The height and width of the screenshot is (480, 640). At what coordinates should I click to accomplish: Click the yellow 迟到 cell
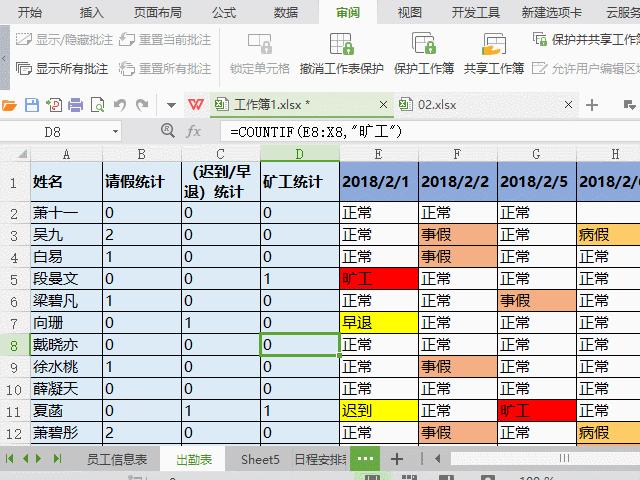tap(379, 411)
